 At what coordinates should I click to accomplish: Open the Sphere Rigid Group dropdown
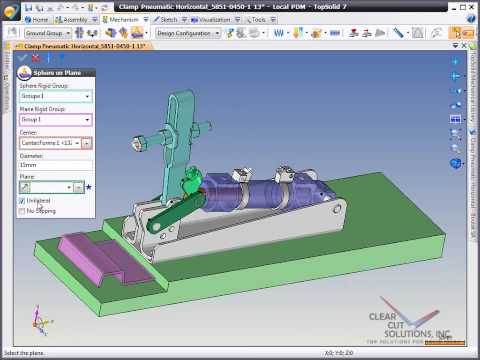click(87, 96)
